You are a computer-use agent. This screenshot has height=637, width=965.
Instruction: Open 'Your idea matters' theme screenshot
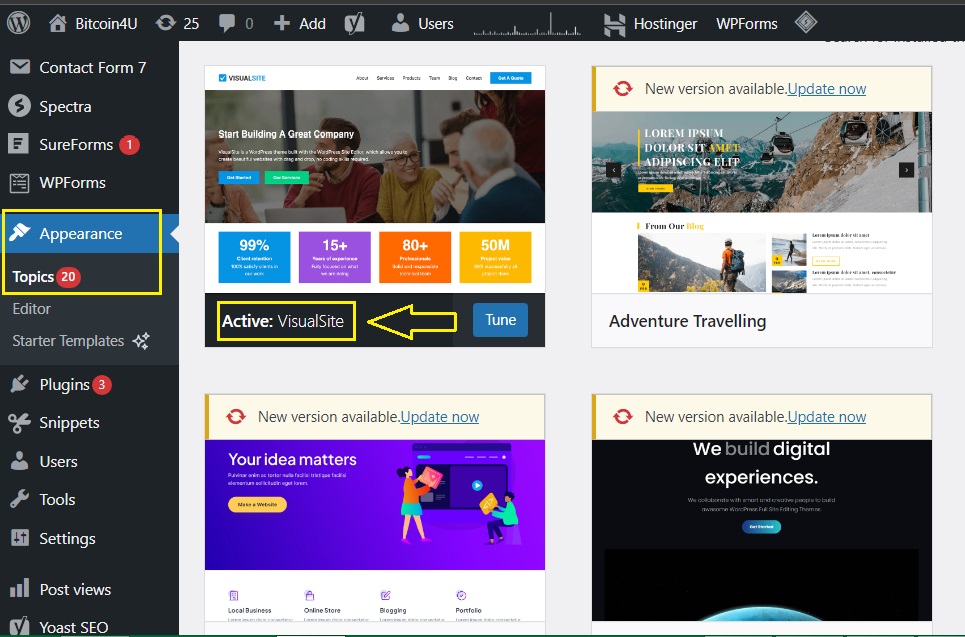click(x=375, y=531)
